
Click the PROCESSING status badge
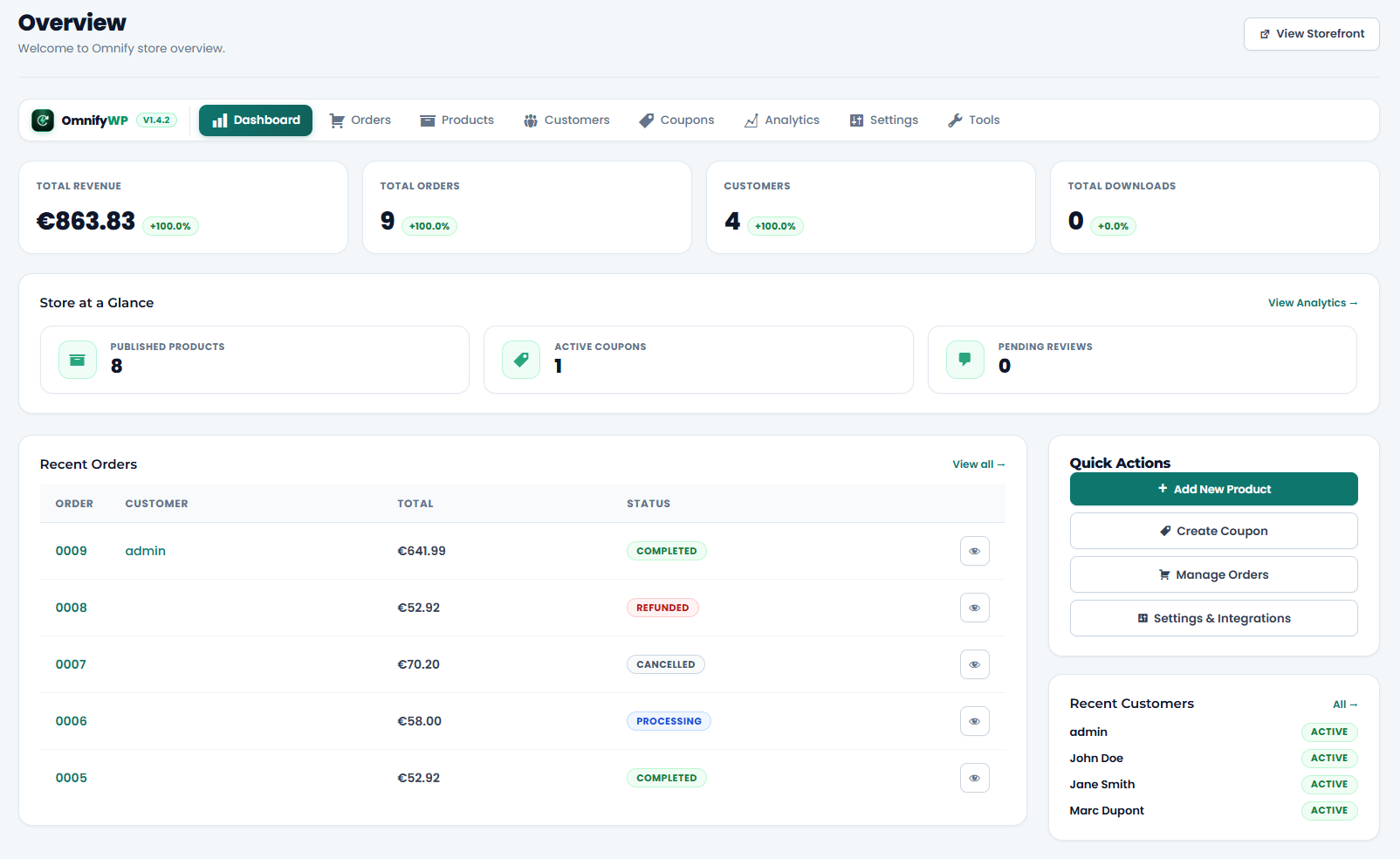click(669, 721)
